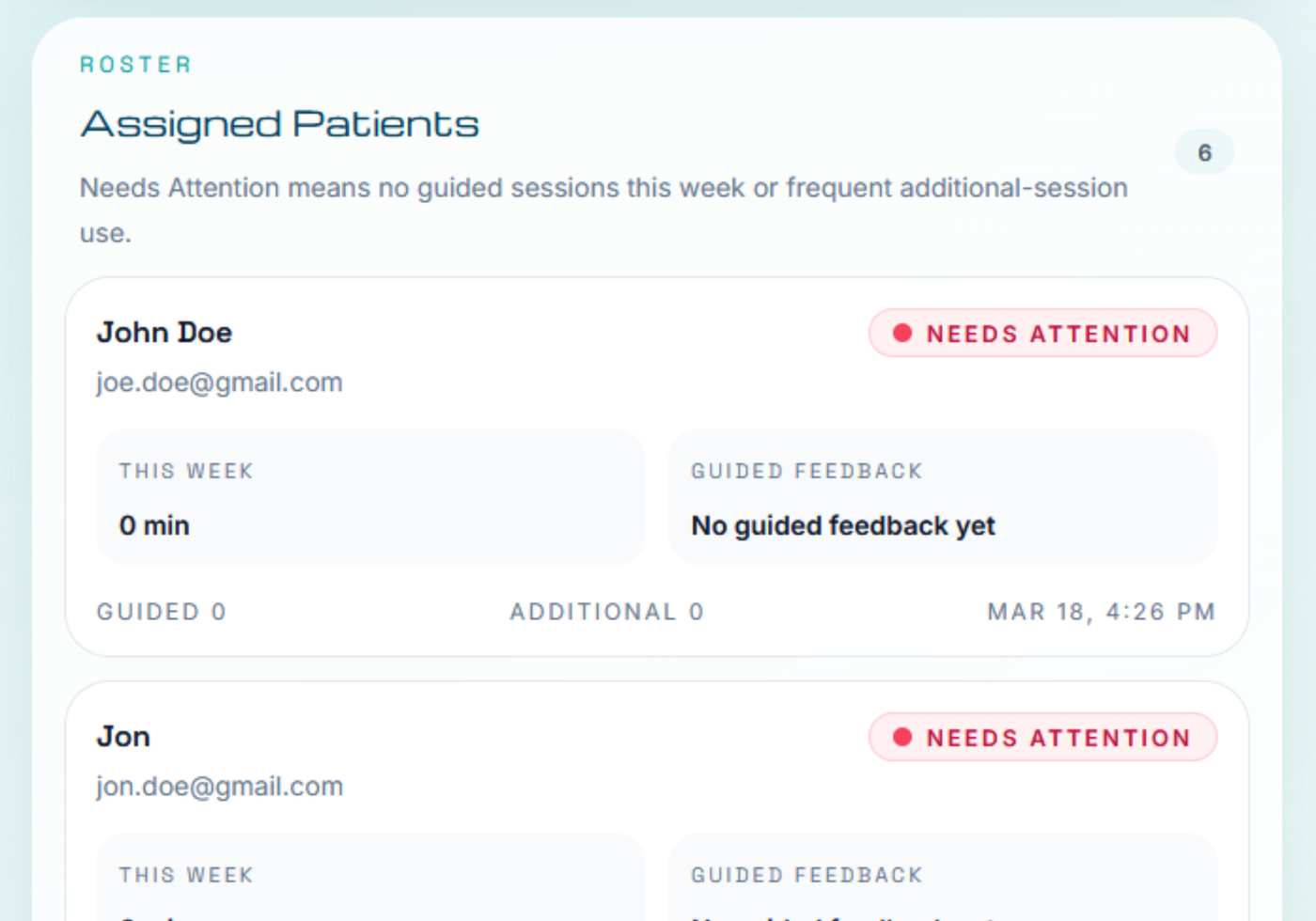Click Jon's Needs Attention badge
This screenshot has width=1316, height=921.
pos(1042,738)
